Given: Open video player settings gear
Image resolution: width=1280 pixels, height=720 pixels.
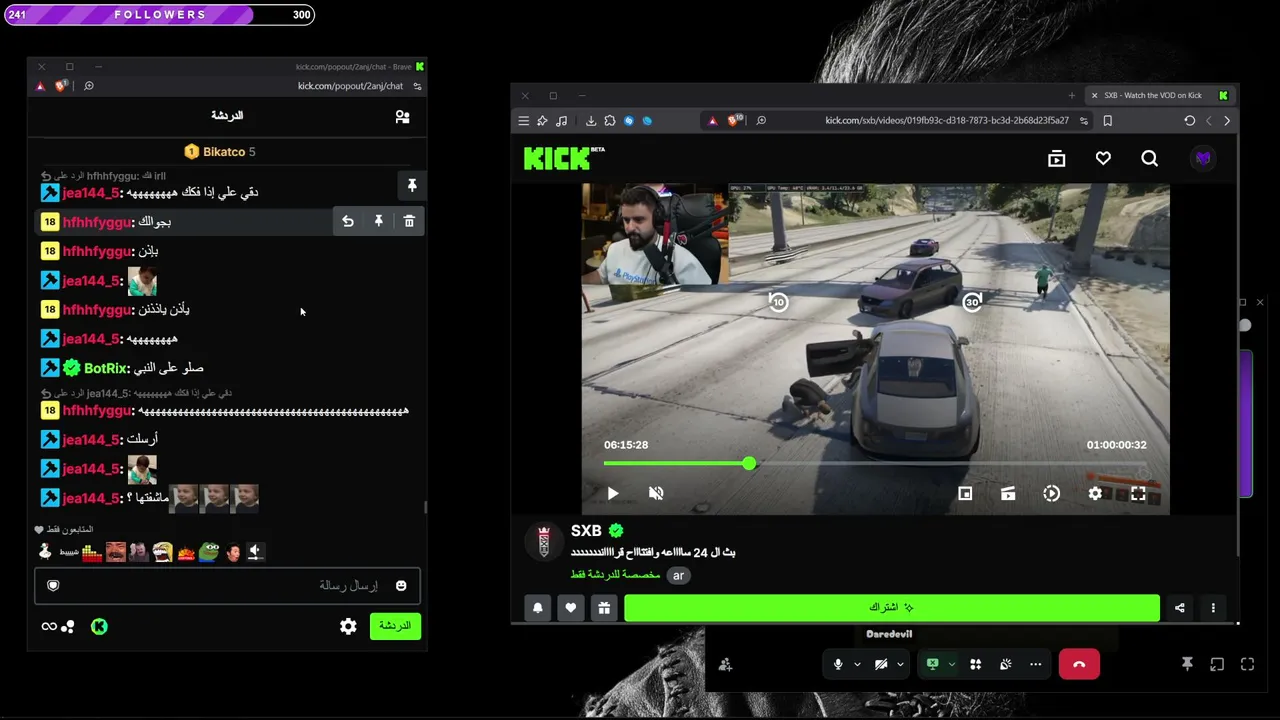Looking at the screenshot, I should [x=1095, y=493].
